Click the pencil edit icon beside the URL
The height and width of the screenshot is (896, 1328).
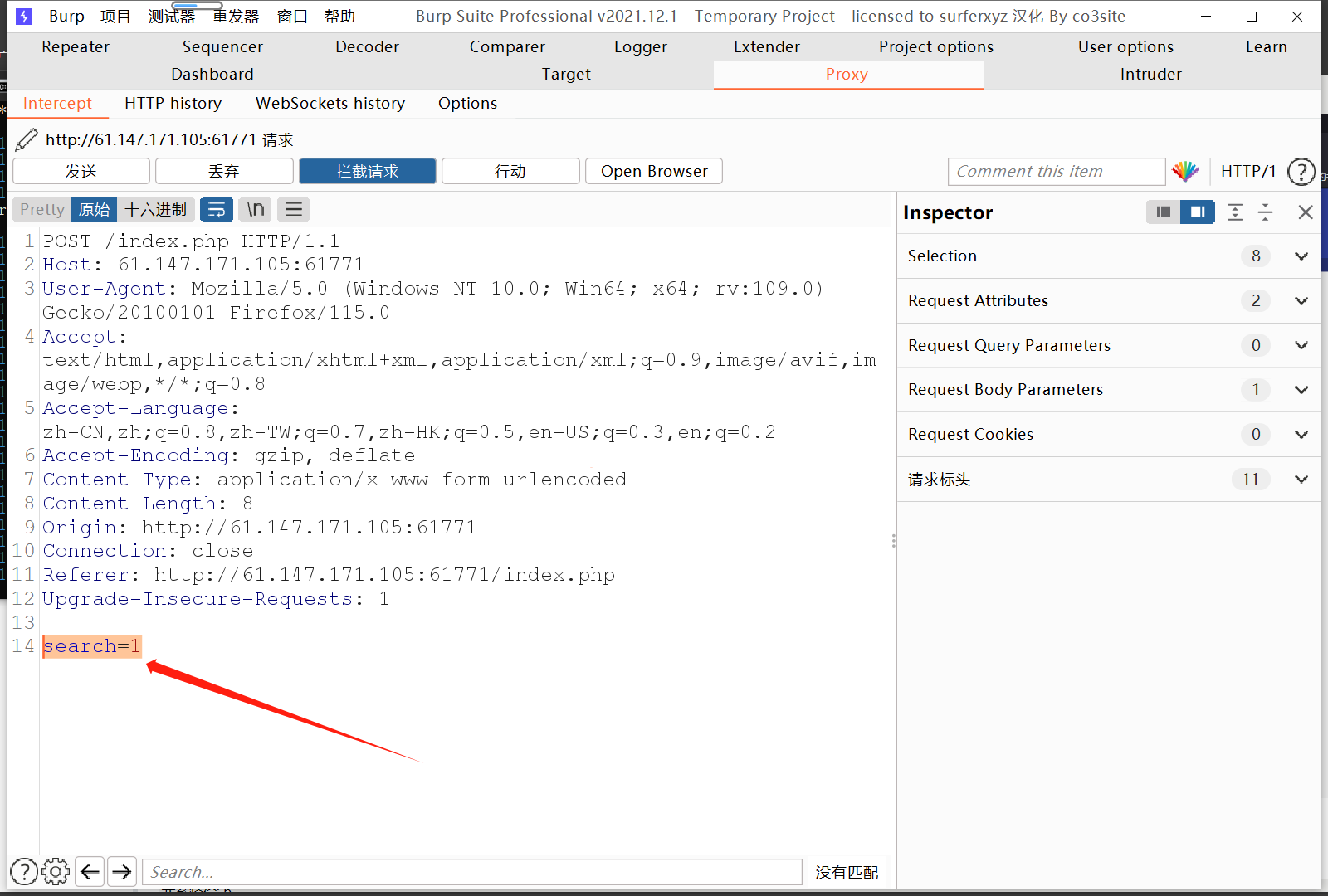27,139
